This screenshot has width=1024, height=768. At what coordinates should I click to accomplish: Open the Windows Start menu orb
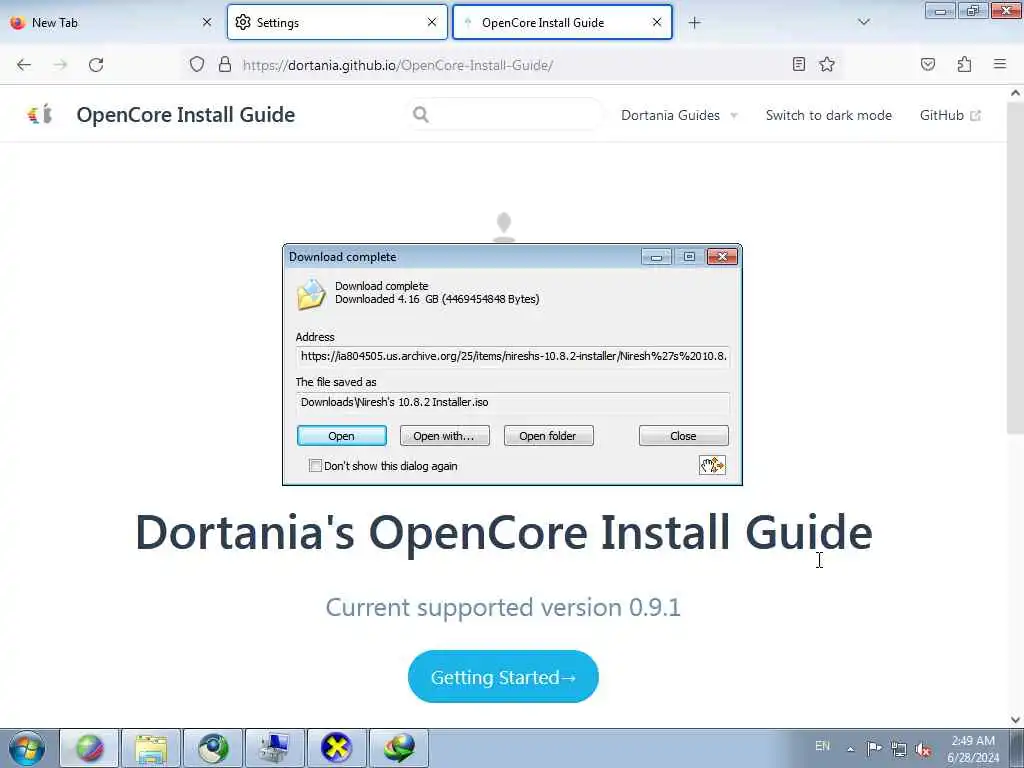coord(27,748)
